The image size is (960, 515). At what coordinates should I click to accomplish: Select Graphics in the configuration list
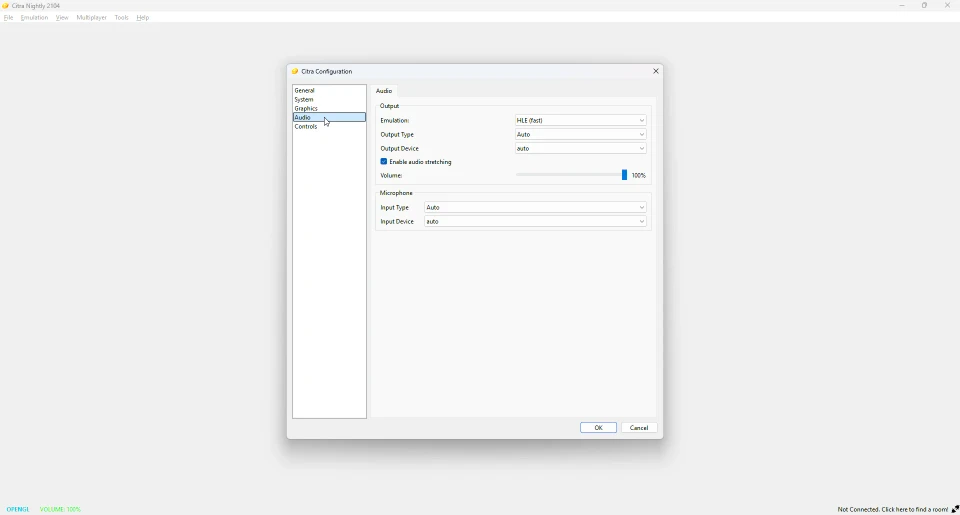tap(329, 108)
